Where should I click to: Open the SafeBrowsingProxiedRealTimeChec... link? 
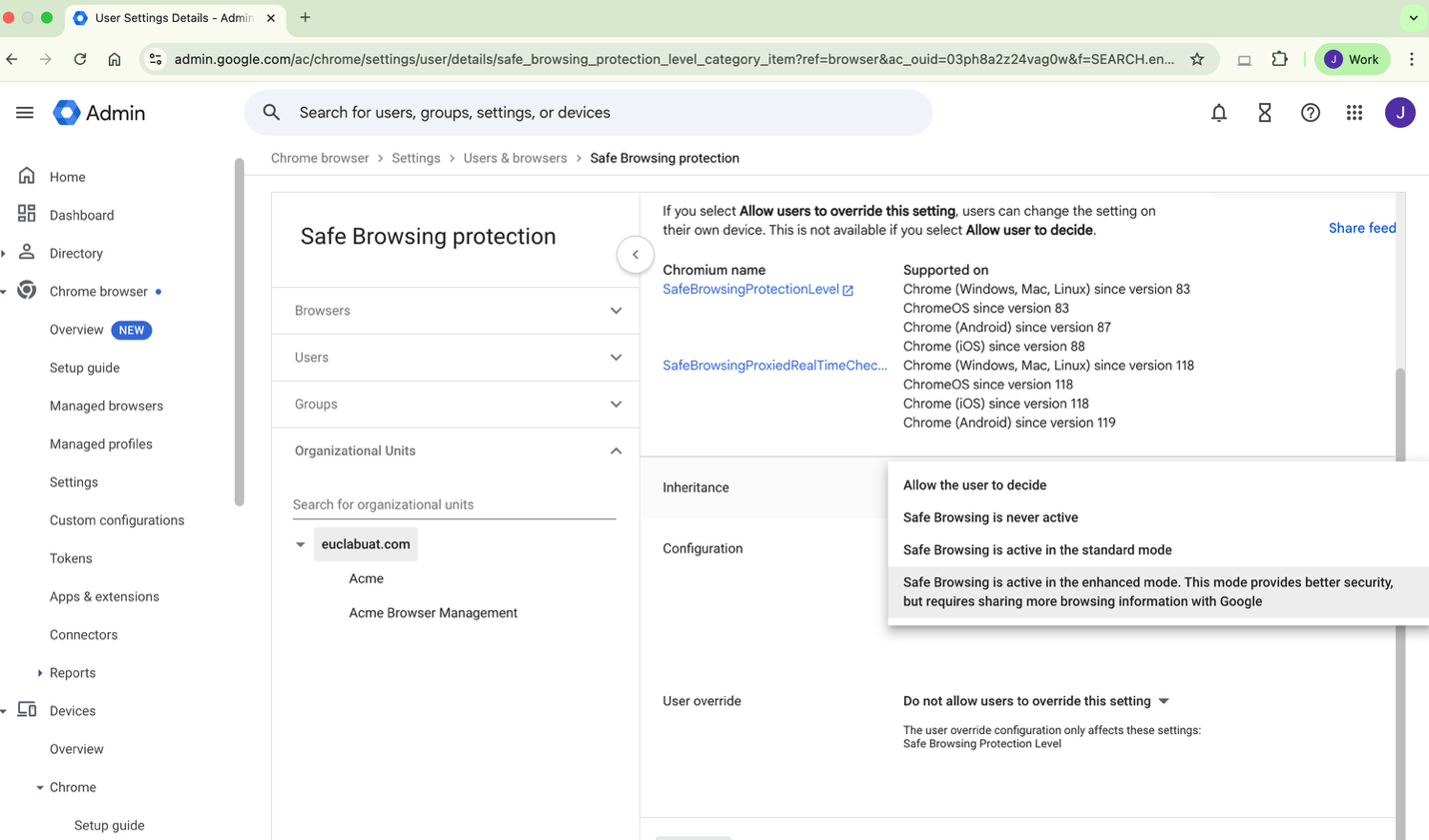pyautogui.click(x=774, y=366)
